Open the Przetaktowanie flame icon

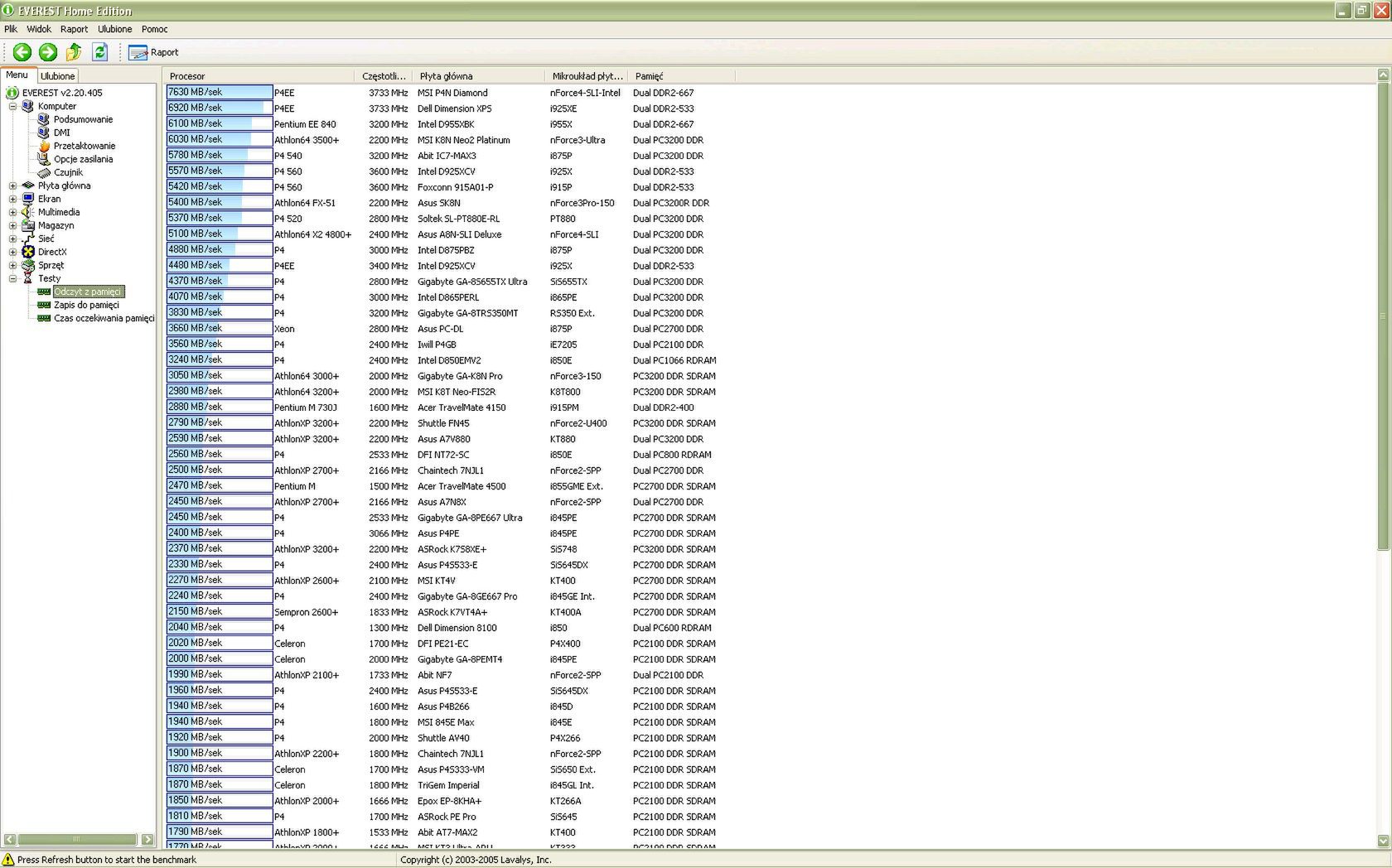coord(44,146)
